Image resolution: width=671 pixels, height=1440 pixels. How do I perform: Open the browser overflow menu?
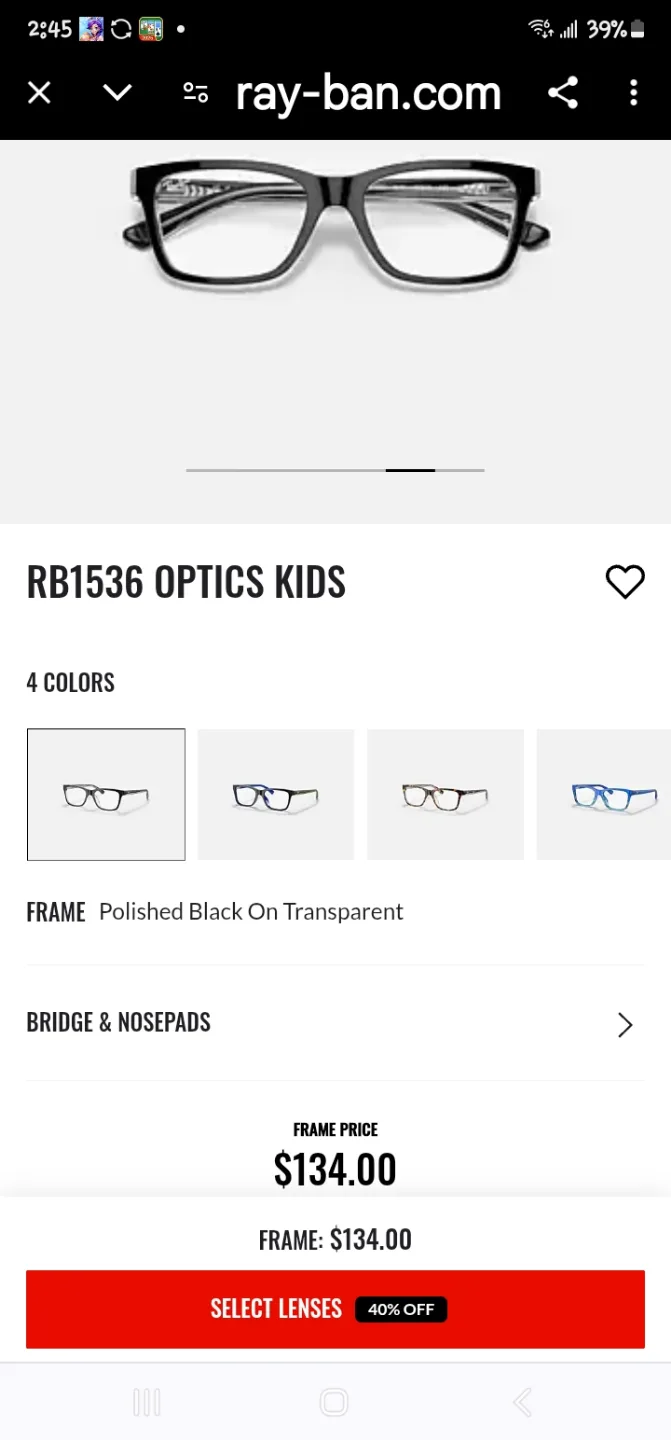[x=634, y=92]
